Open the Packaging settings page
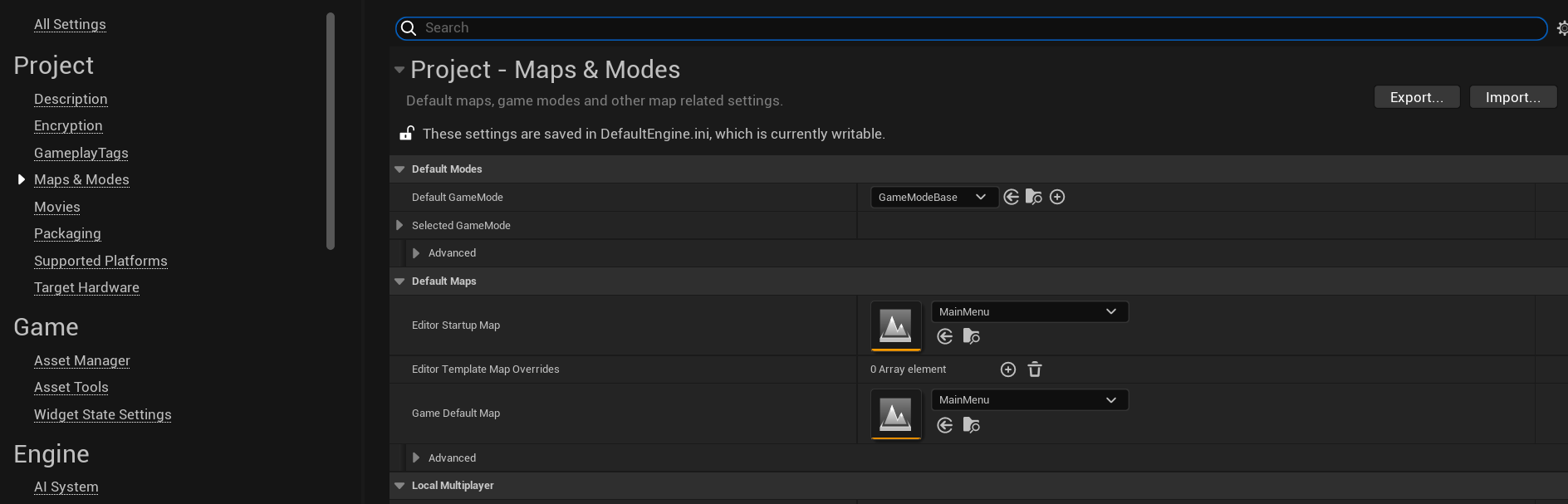Screen dimensions: 1568x504 (x=67, y=233)
